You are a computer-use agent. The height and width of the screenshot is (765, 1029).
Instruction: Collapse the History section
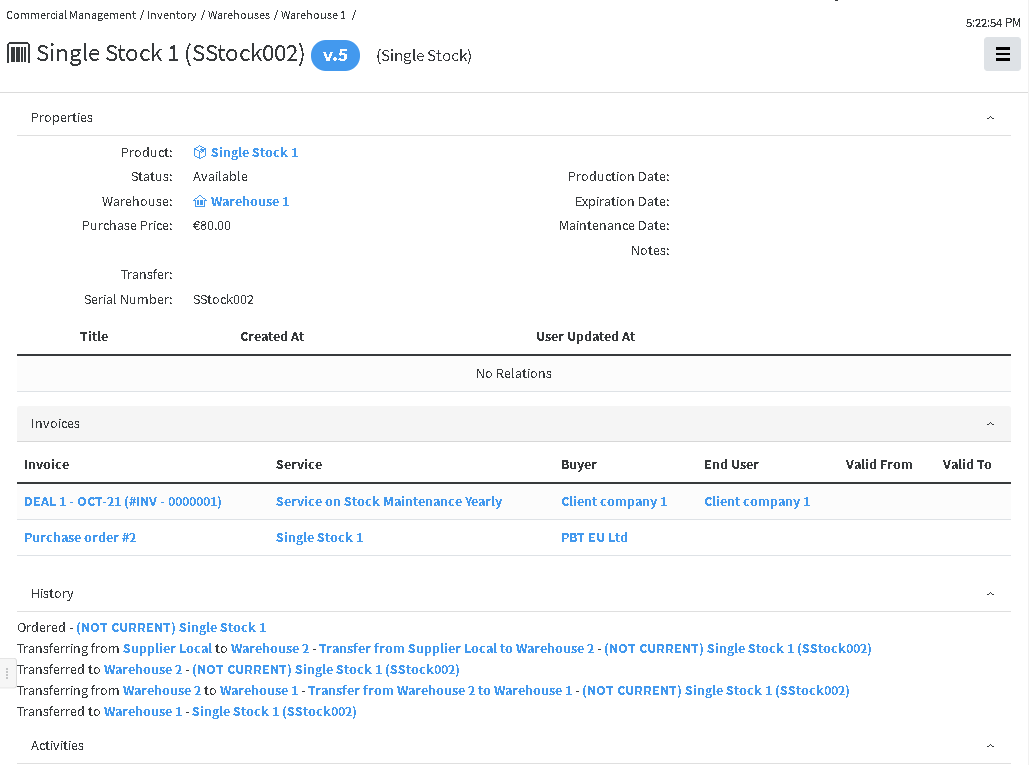point(990,594)
